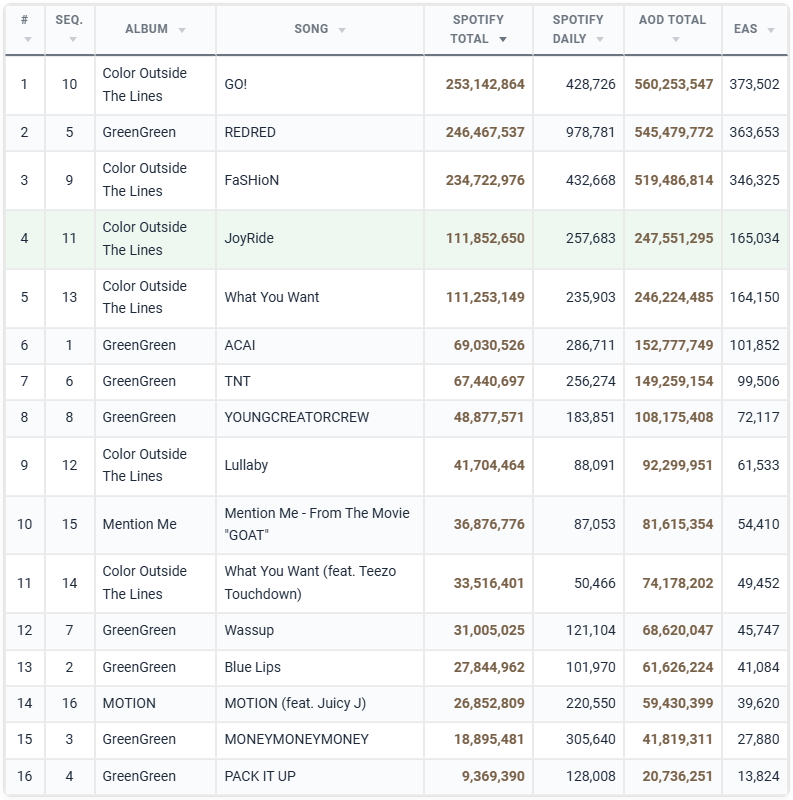Select the song MOTION (feat. Juicy J)

(295, 703)
